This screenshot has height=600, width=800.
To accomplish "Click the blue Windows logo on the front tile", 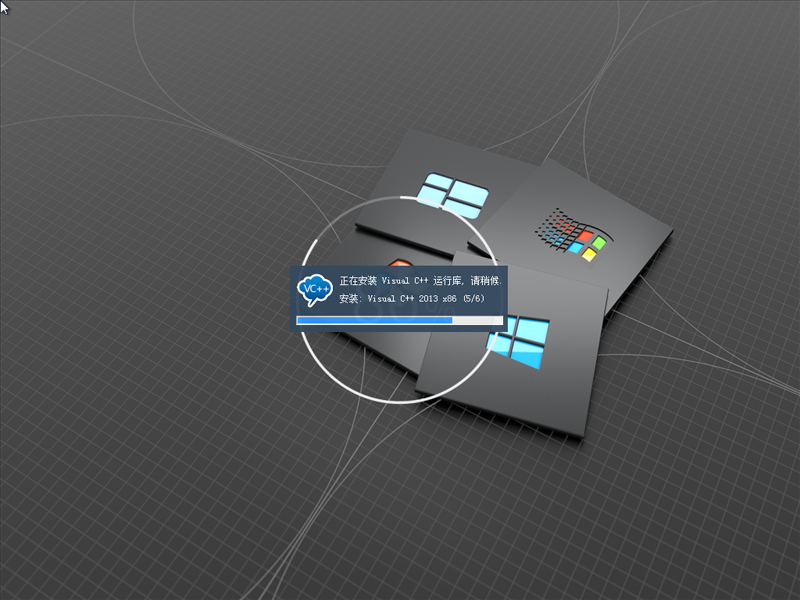I will (x=520, y=340).
